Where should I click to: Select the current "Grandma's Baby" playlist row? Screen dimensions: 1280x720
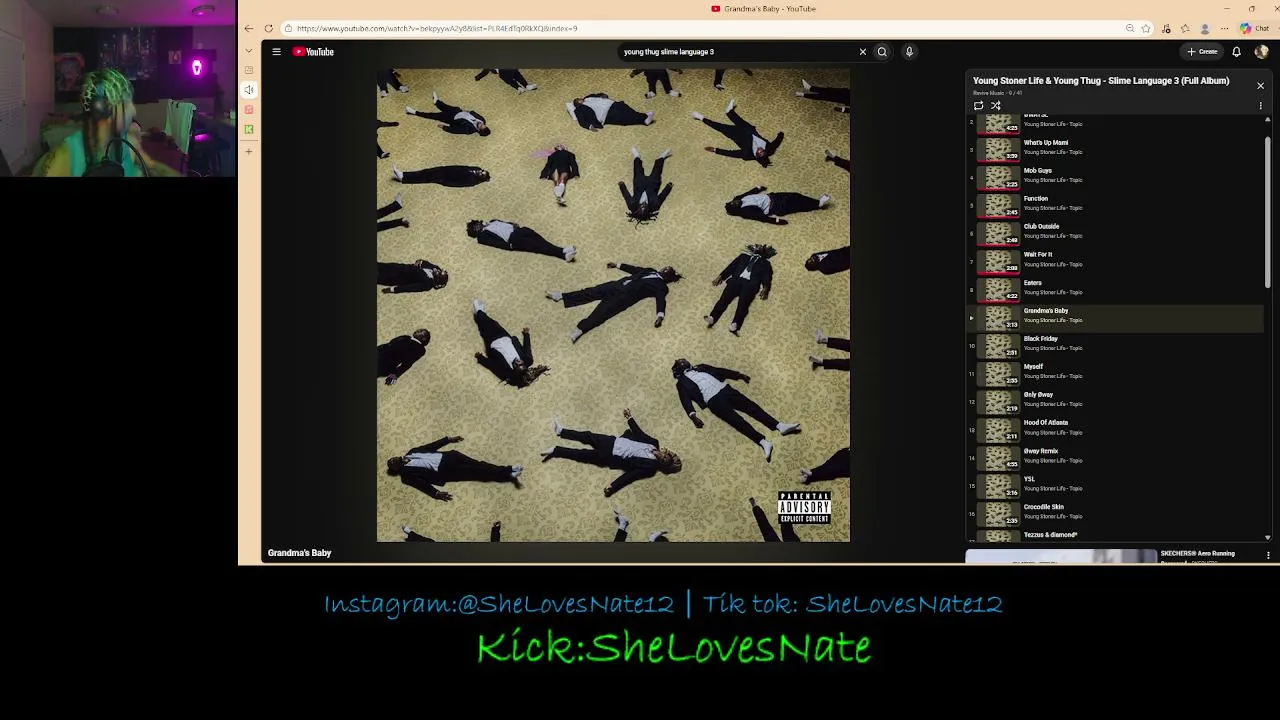coord(1115,317)
